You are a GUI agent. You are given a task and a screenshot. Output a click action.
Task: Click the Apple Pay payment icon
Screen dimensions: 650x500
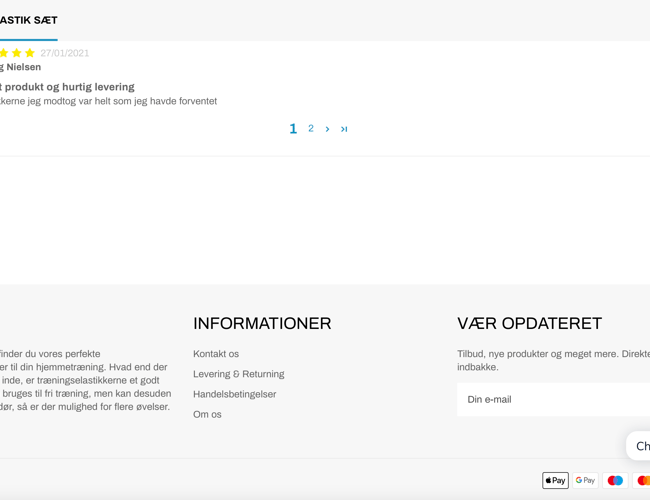[555, 481]
